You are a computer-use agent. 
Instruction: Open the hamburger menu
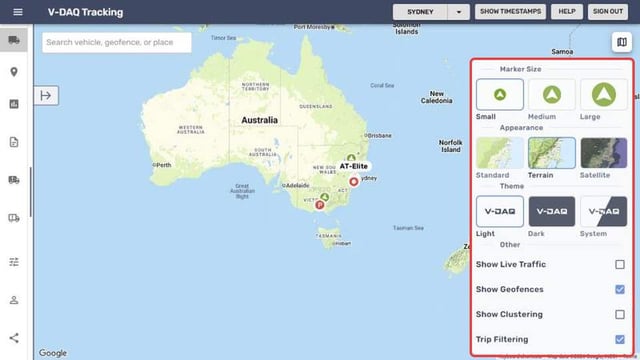18,12
